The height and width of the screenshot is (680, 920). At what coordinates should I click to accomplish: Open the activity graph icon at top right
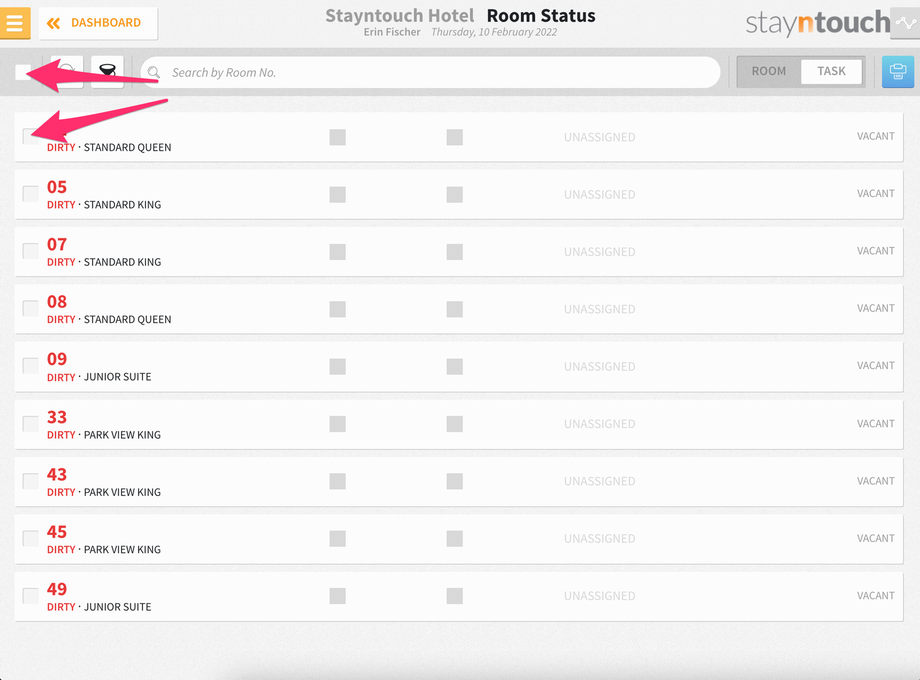click(905, 23)
